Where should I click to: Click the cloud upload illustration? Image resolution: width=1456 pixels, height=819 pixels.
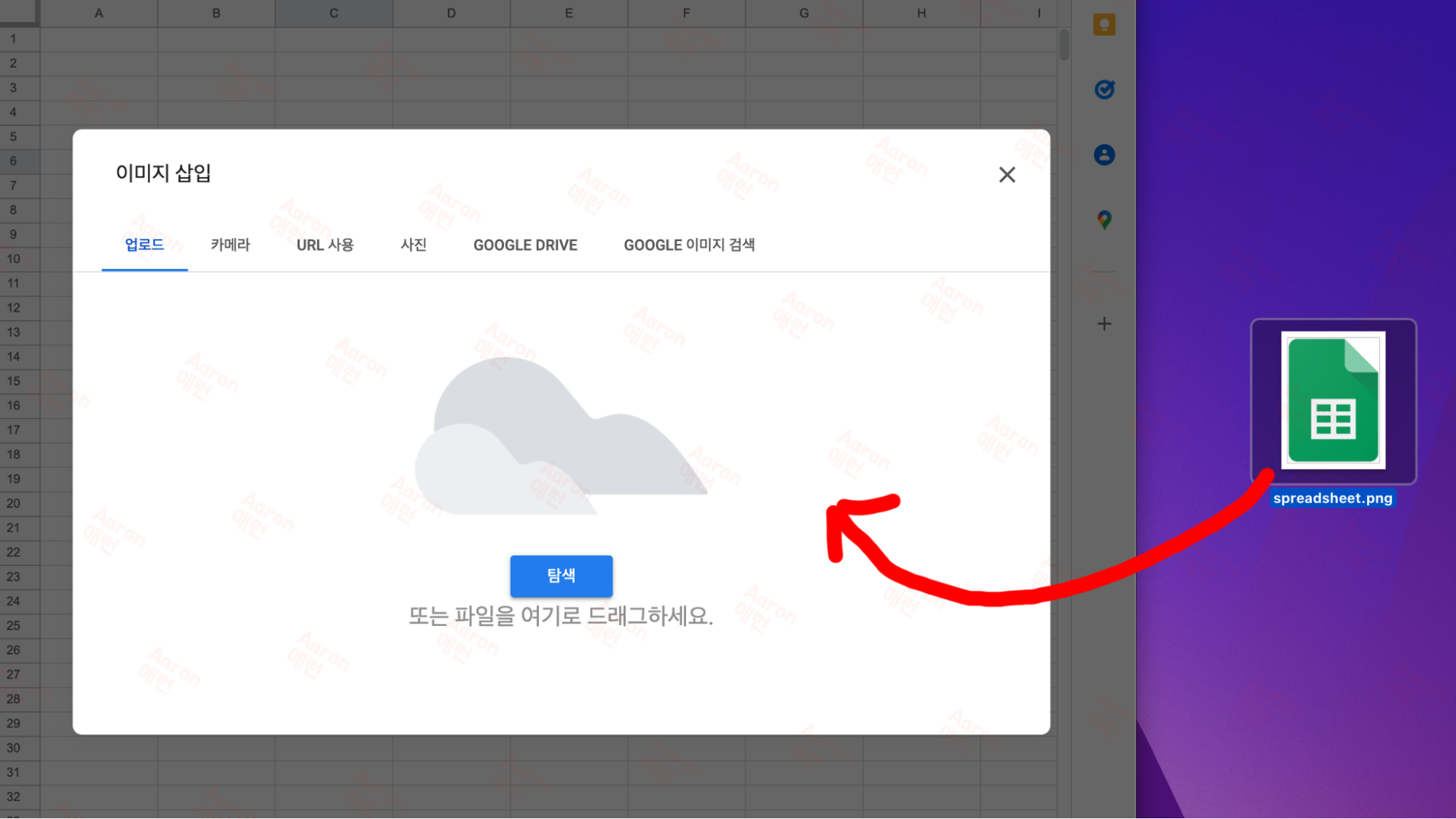coord(561,437)
